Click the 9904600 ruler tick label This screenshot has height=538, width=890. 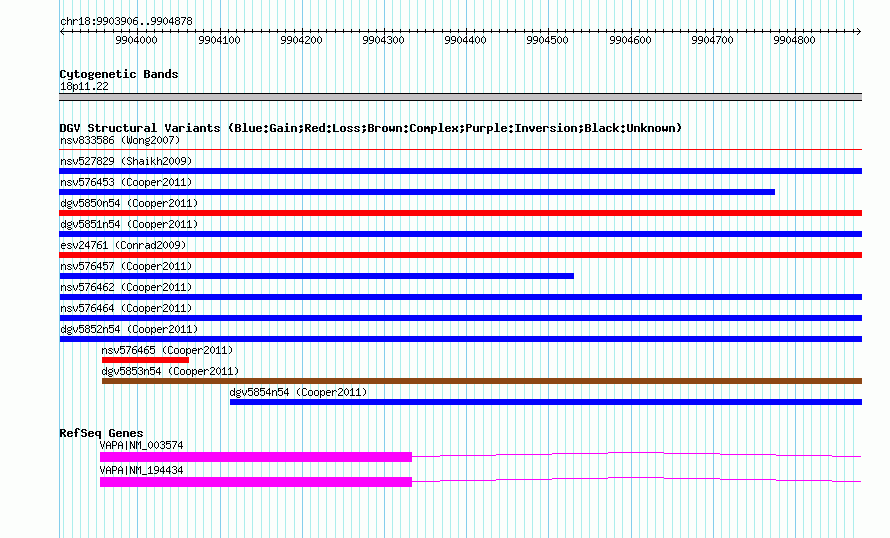point(630,40)
